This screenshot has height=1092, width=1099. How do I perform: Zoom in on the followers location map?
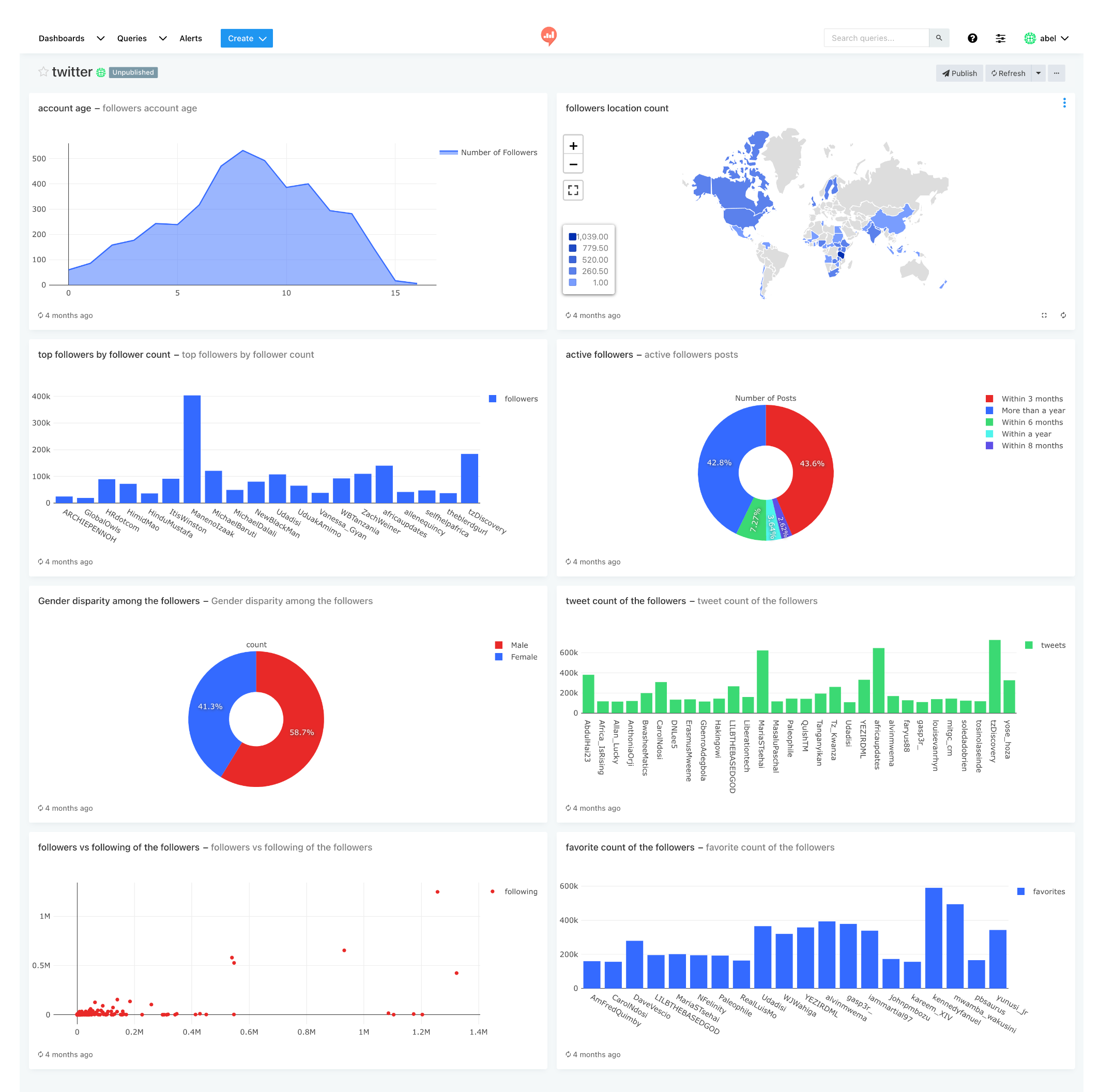tap(573, 145)
